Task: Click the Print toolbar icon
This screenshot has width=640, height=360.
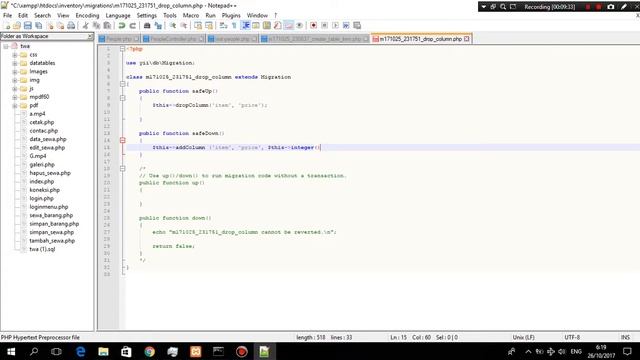Action: 71,26
